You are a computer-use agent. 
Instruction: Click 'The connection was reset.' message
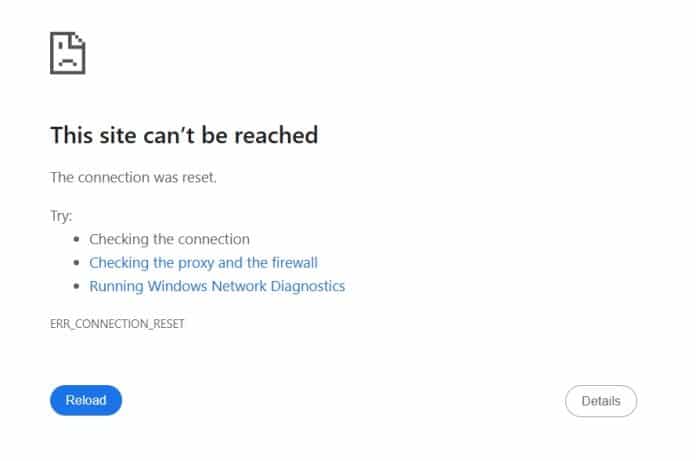(x=133, y=178)
